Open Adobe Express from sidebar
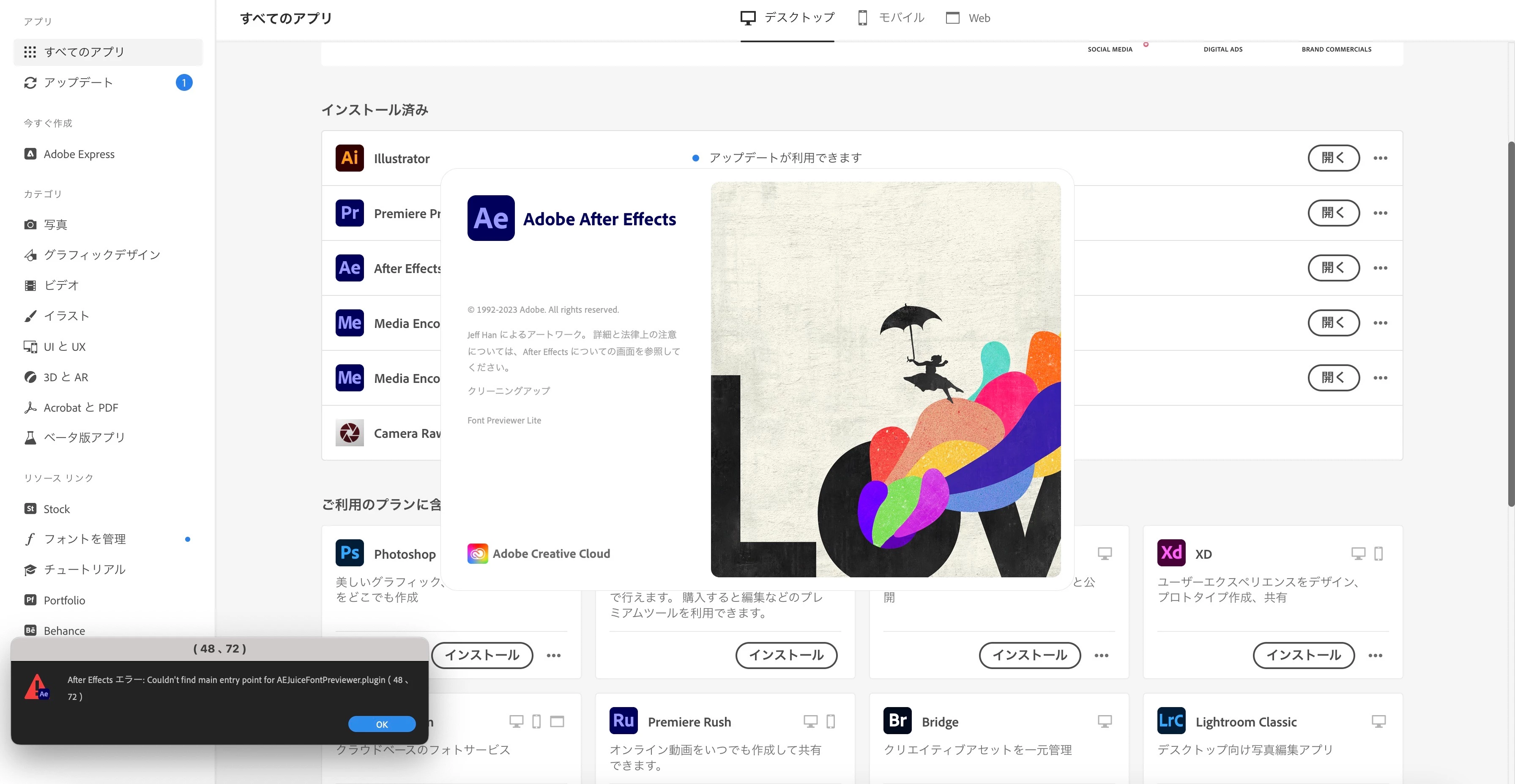 [79, 154]
